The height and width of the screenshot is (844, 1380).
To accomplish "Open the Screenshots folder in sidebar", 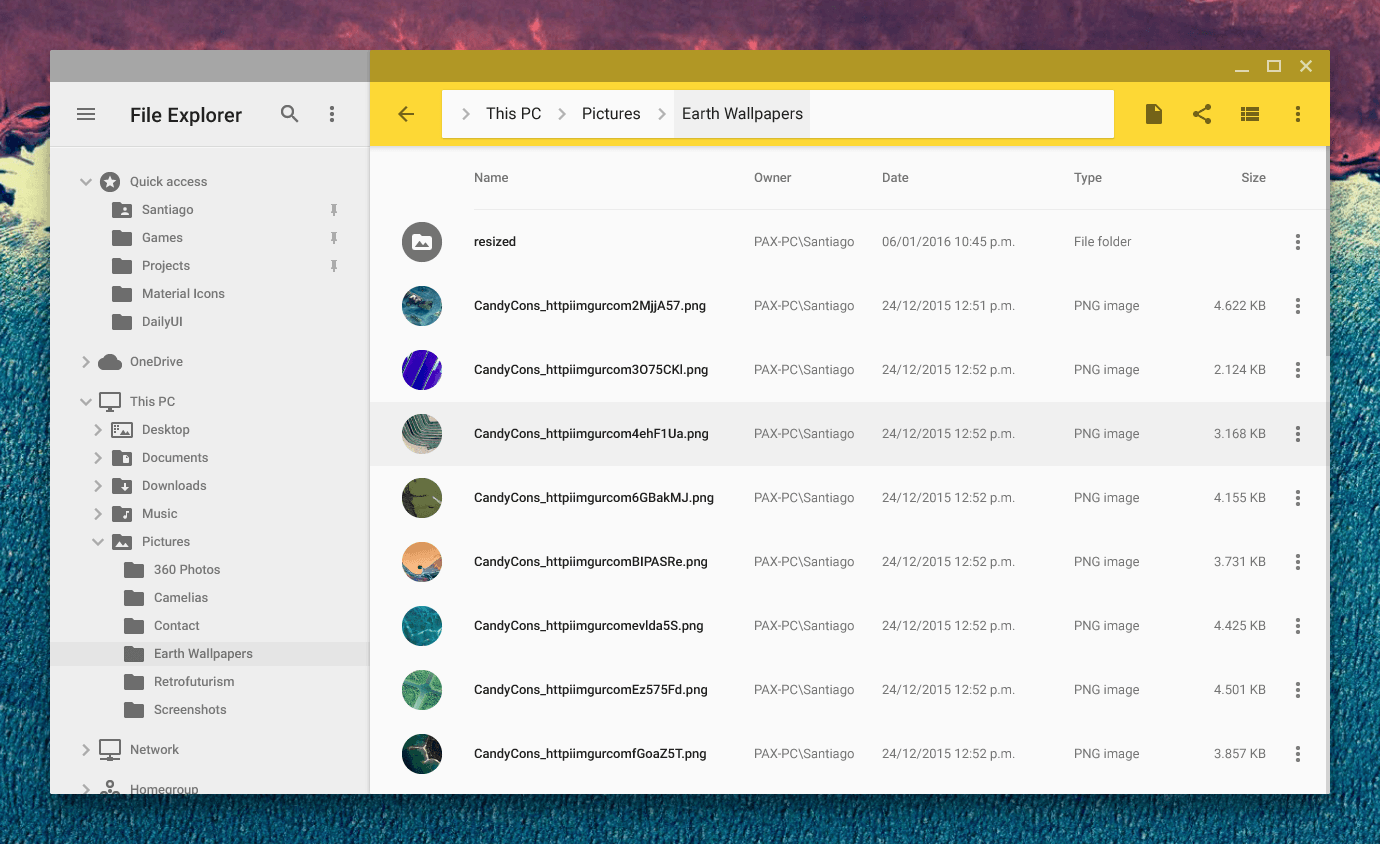I will 190,710.
